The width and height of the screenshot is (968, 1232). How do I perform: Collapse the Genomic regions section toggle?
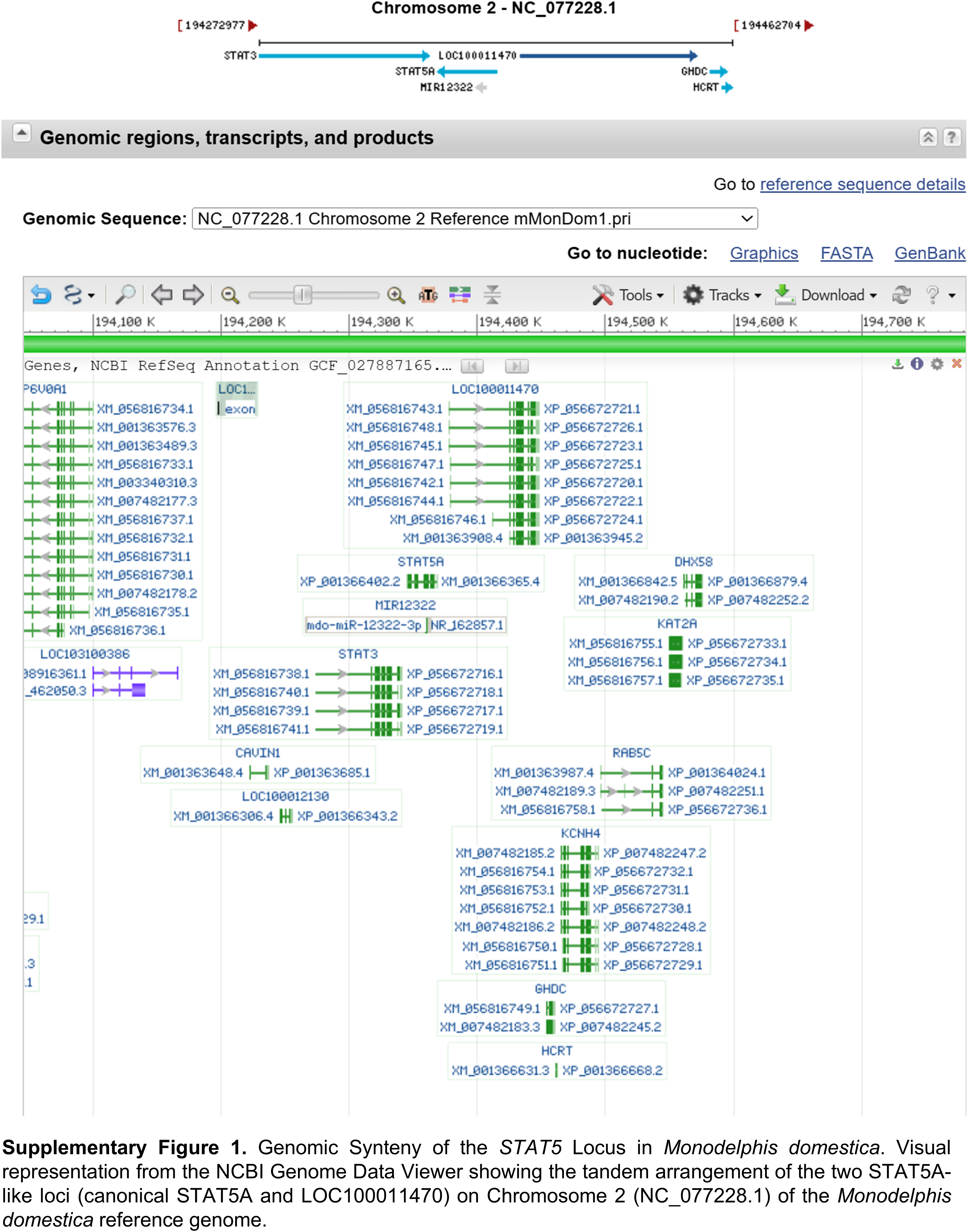pyautogui.click(x=21, y=134)
